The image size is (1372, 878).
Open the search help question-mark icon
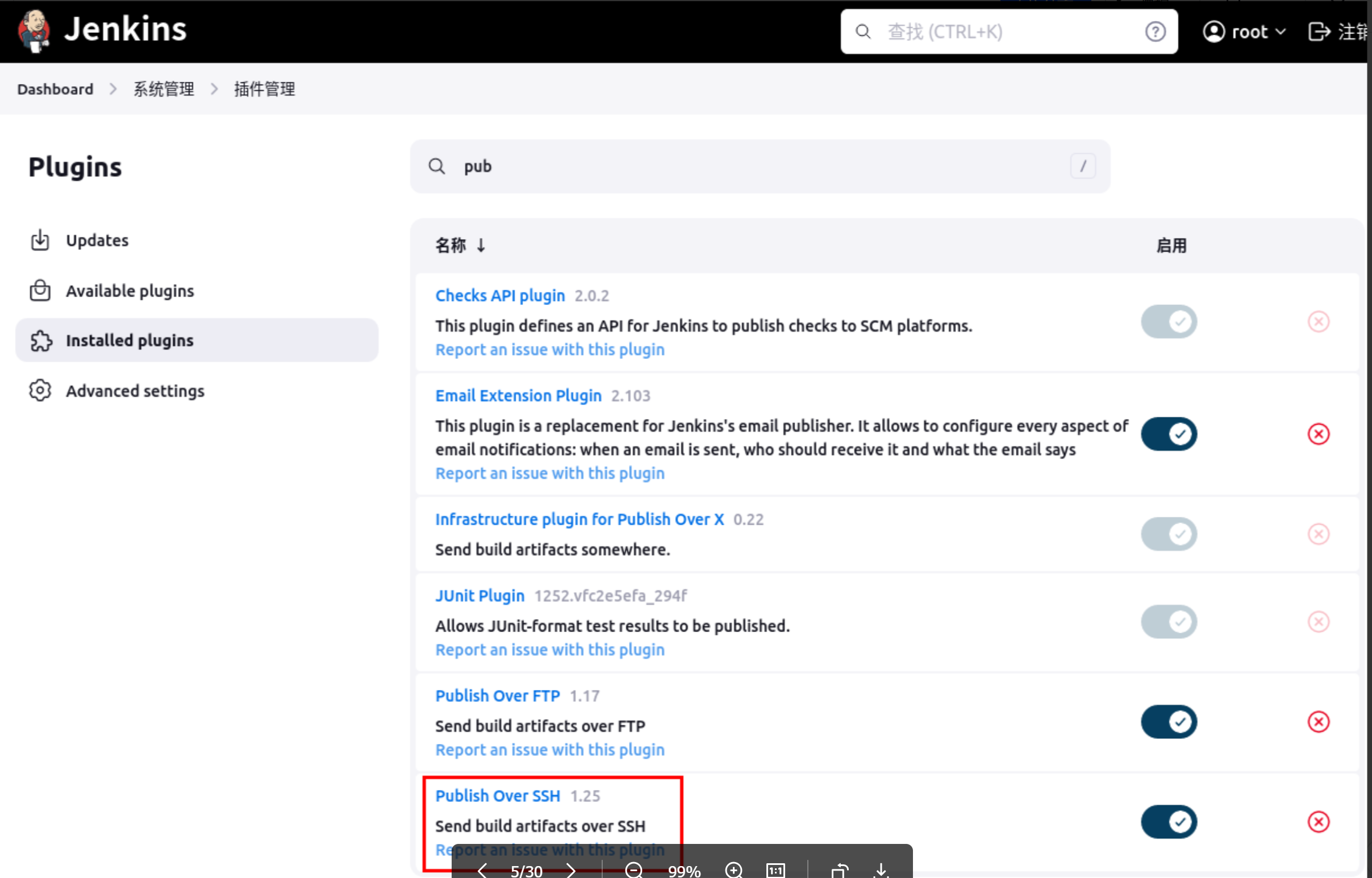click(x=1155, y=32)
